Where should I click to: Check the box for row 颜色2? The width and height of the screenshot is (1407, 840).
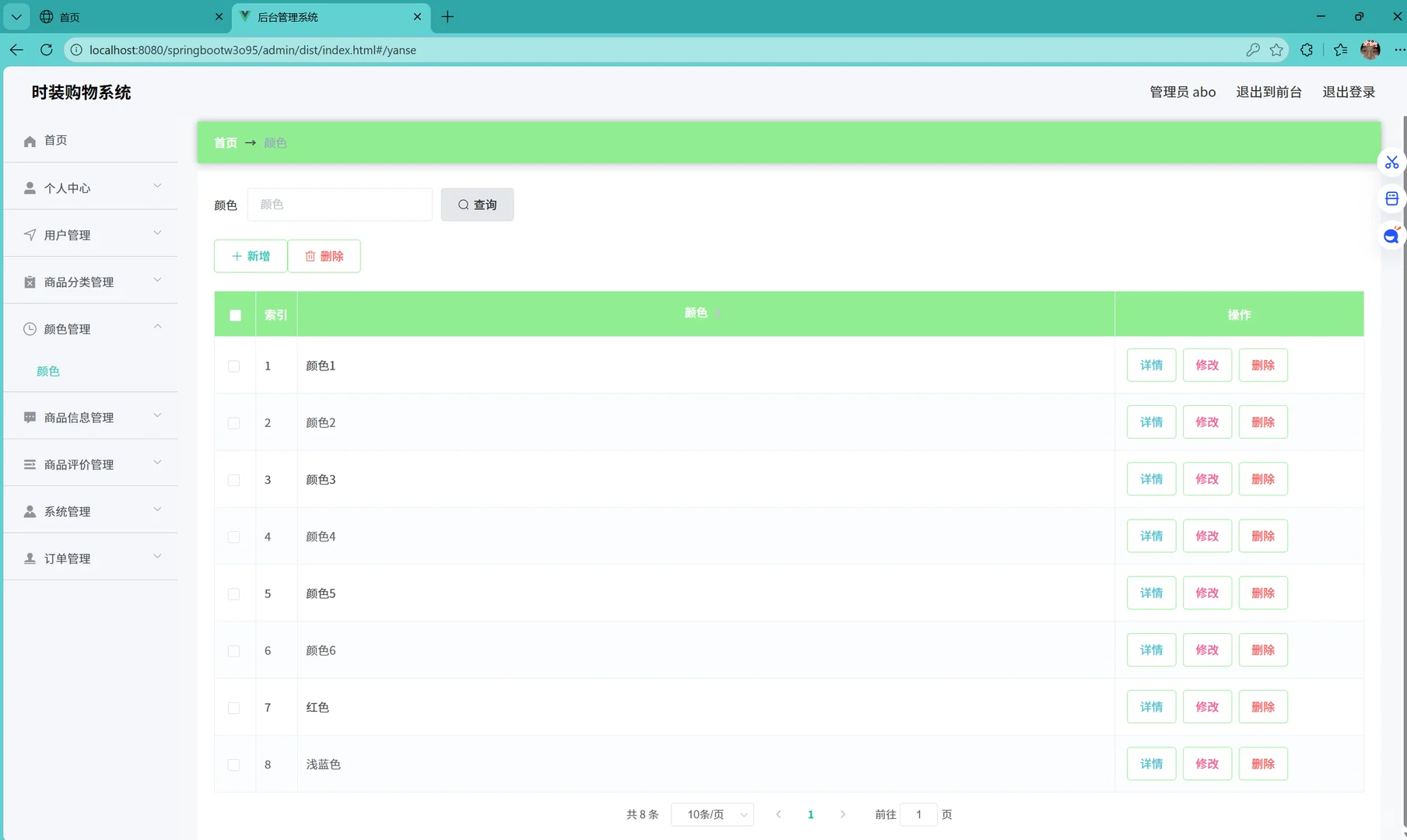tap(233, 423)
